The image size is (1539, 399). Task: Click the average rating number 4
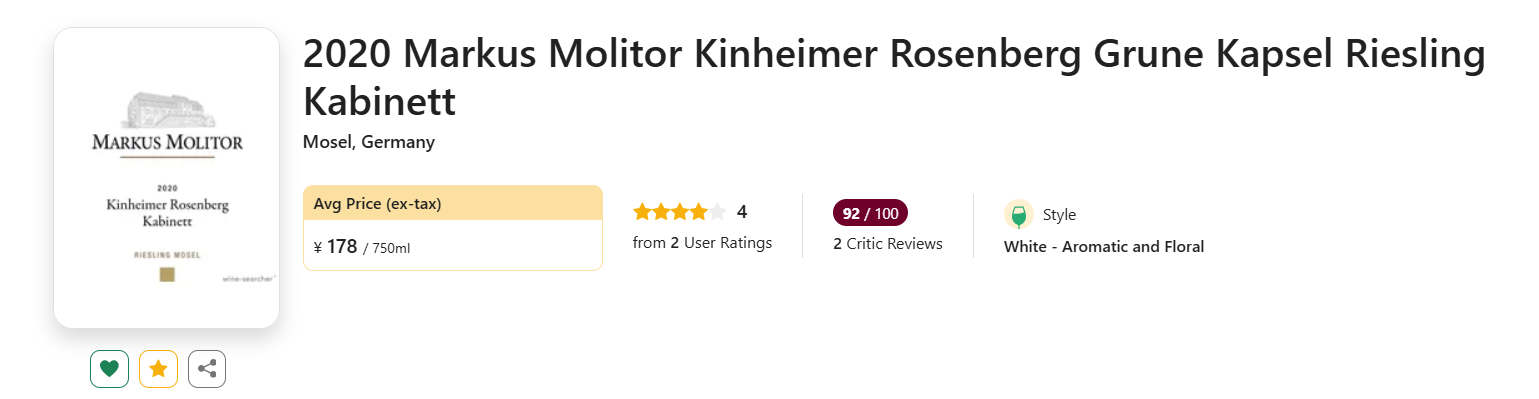point(742,212)
